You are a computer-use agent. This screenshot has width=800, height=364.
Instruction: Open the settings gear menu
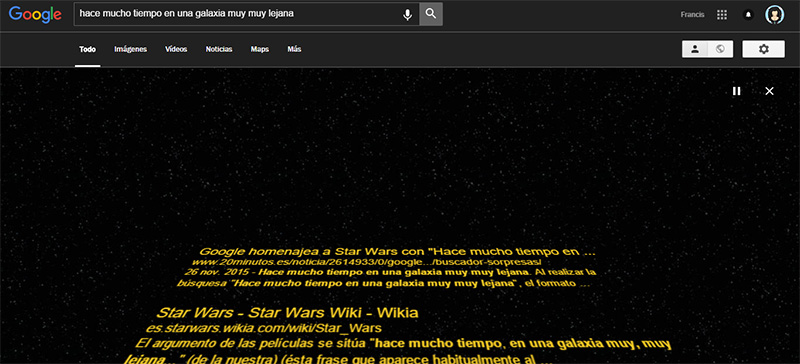763,49
